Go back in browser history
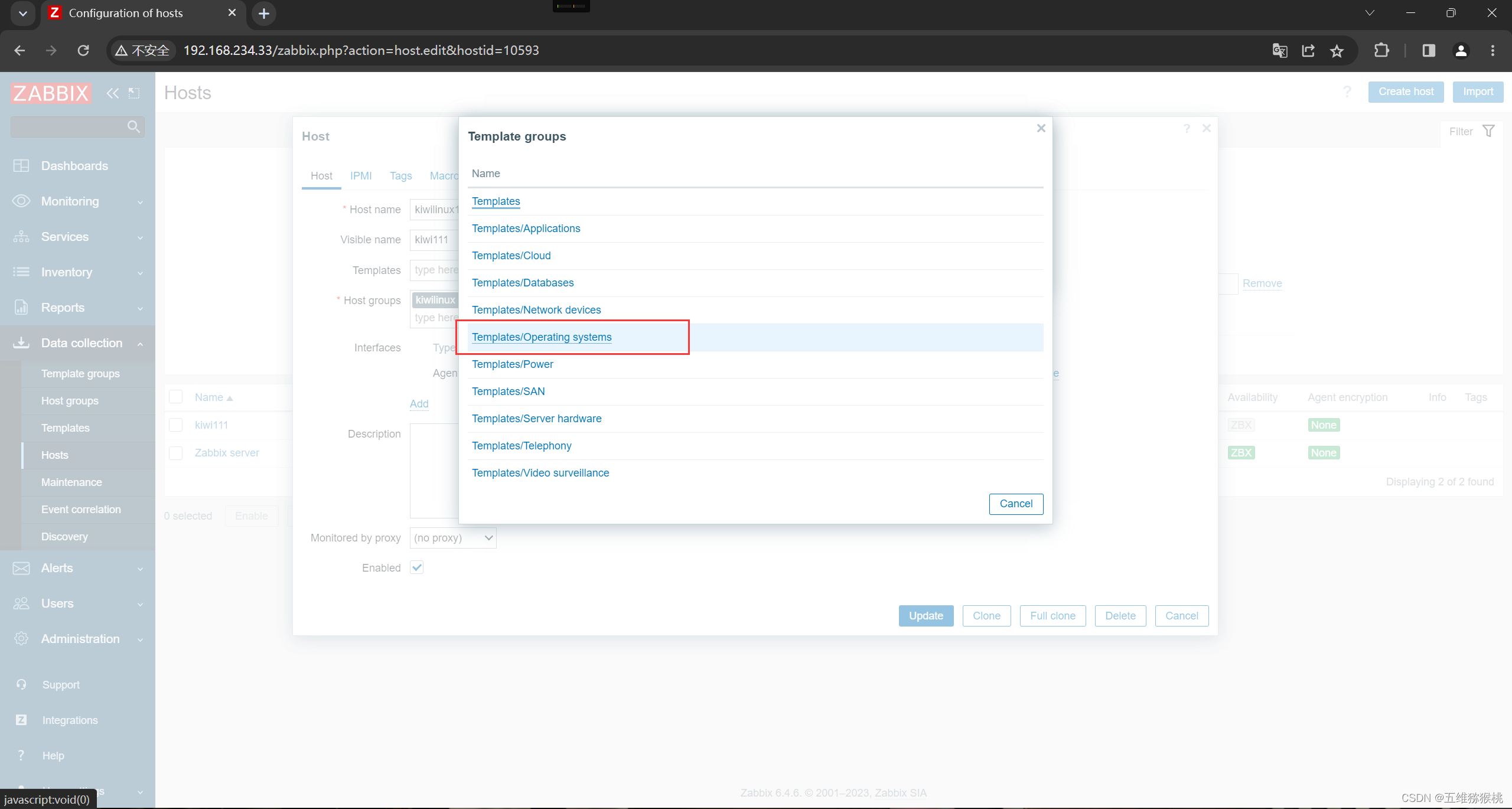Viewport: 1512px width, 809px height. pyautogui.click(x=19, y=51)
